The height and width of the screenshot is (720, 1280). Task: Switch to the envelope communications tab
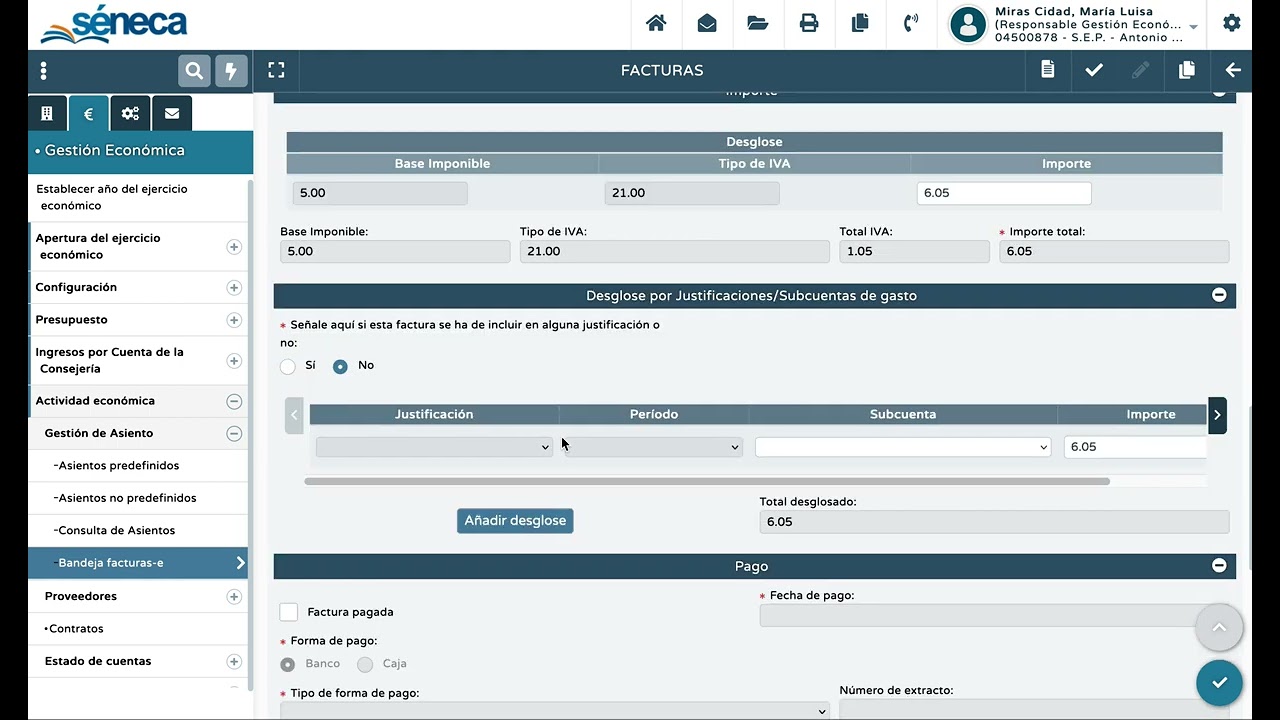tap(172, 114)
